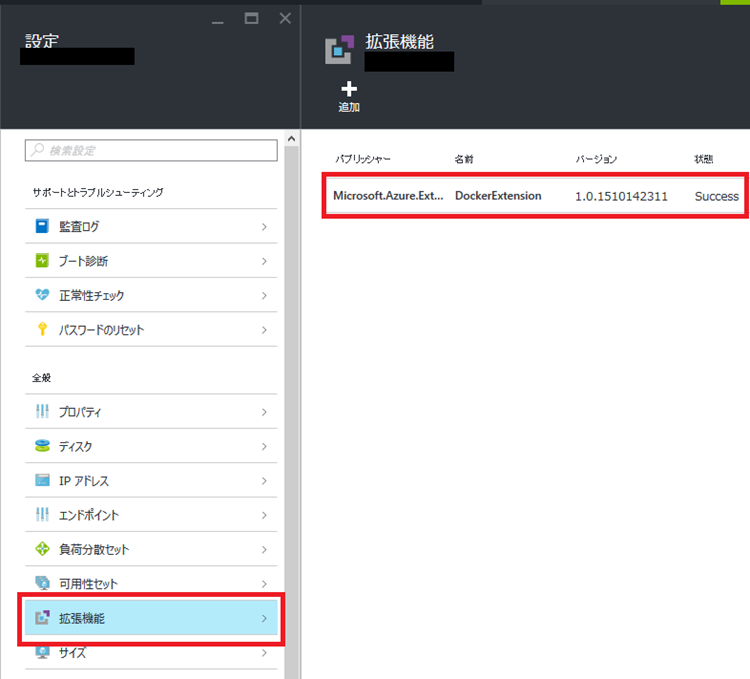750x679 pixels.
Task: Expand 監査ログ chevron arrow
Action: (264, 227)
